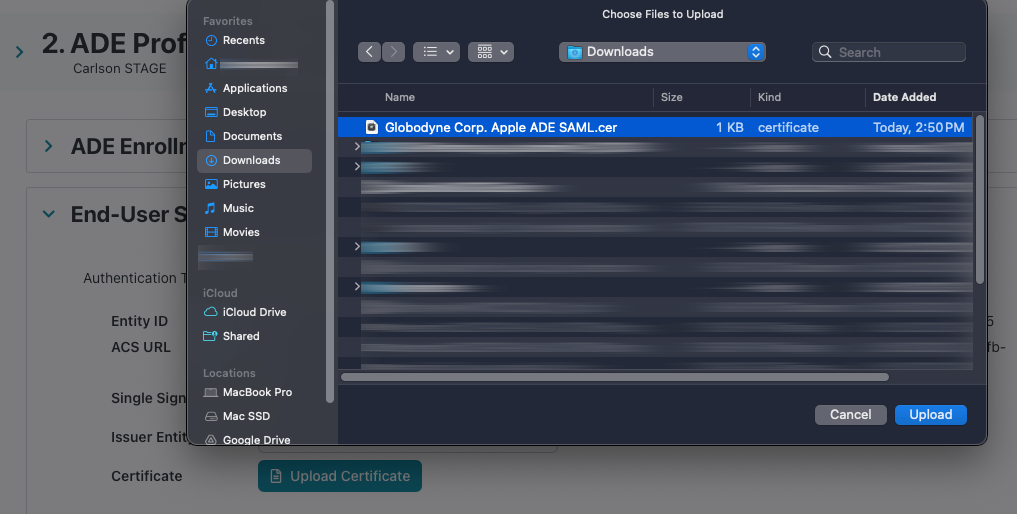Click the Upload button
1017x514 pixels.
(931, 415)
